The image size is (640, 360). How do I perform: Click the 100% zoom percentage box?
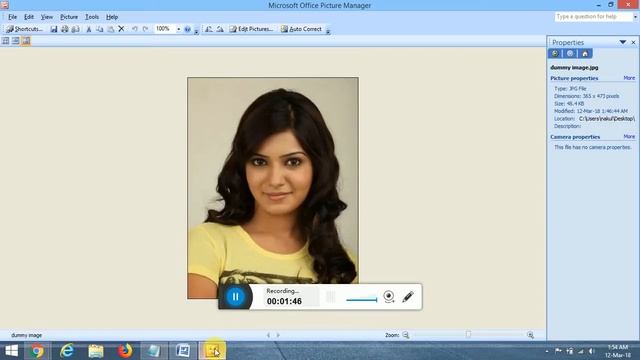point(164,29)
